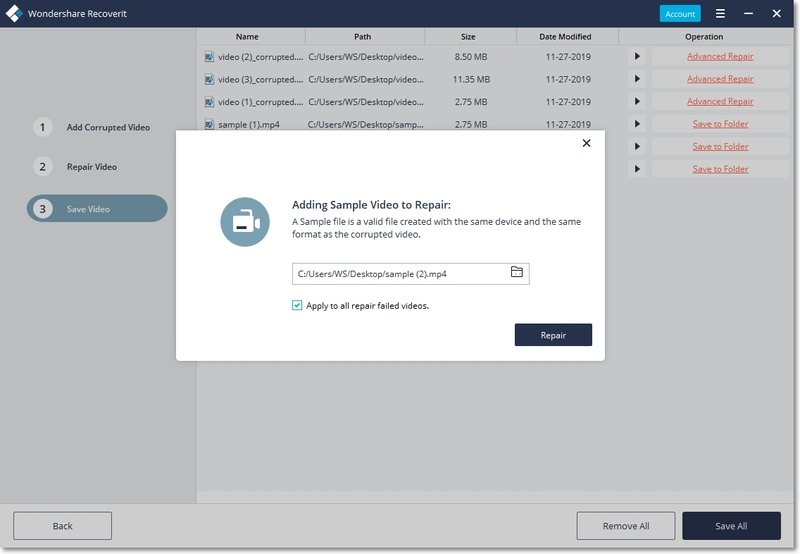
Task: Click the Wondershare Recoverit logo icon
Action: [x=14, y=14]
